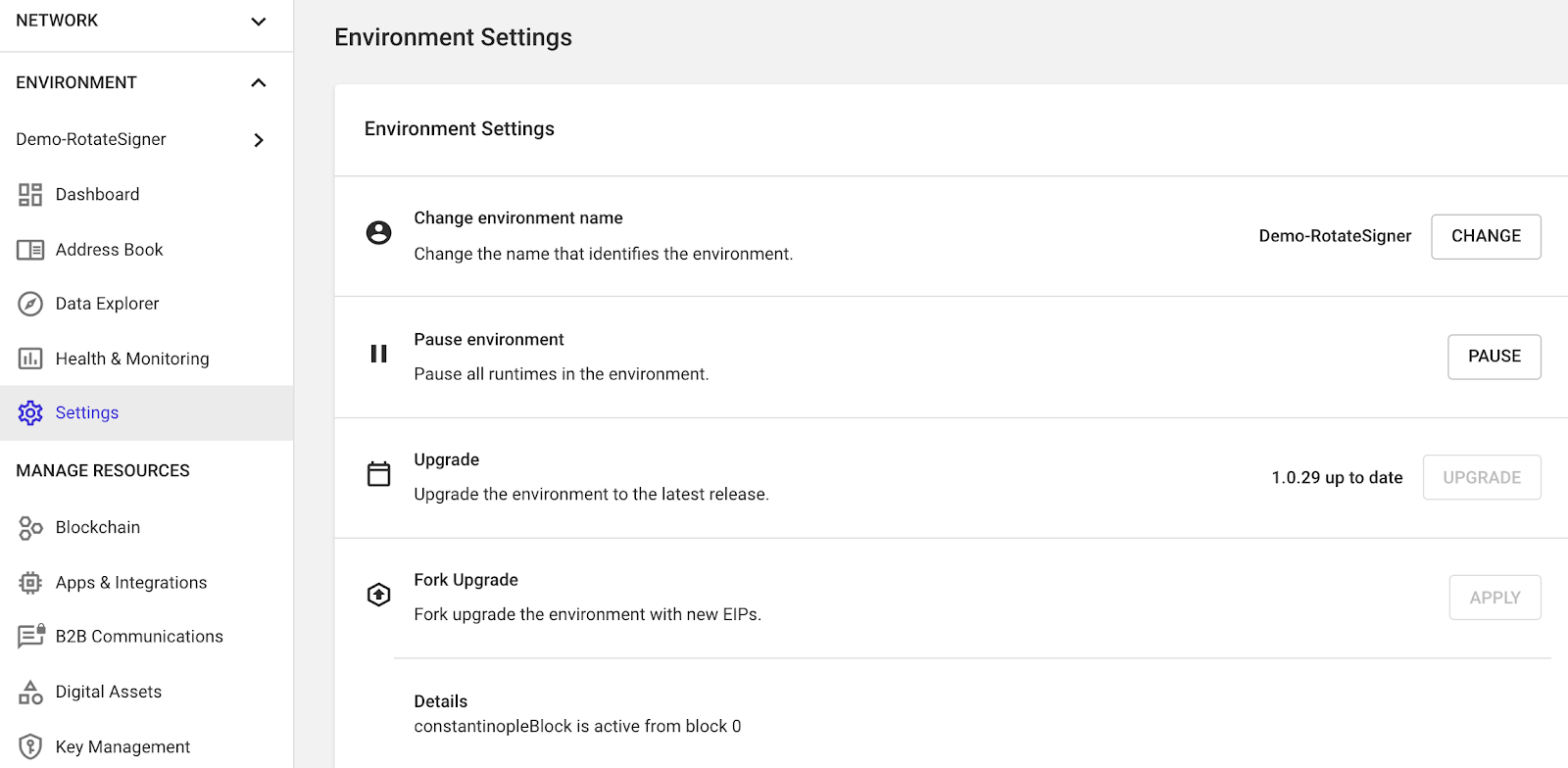Open the Key Management shield icon
The height and width of the screenshot is (768, 1568).
[x=30, y=746]
